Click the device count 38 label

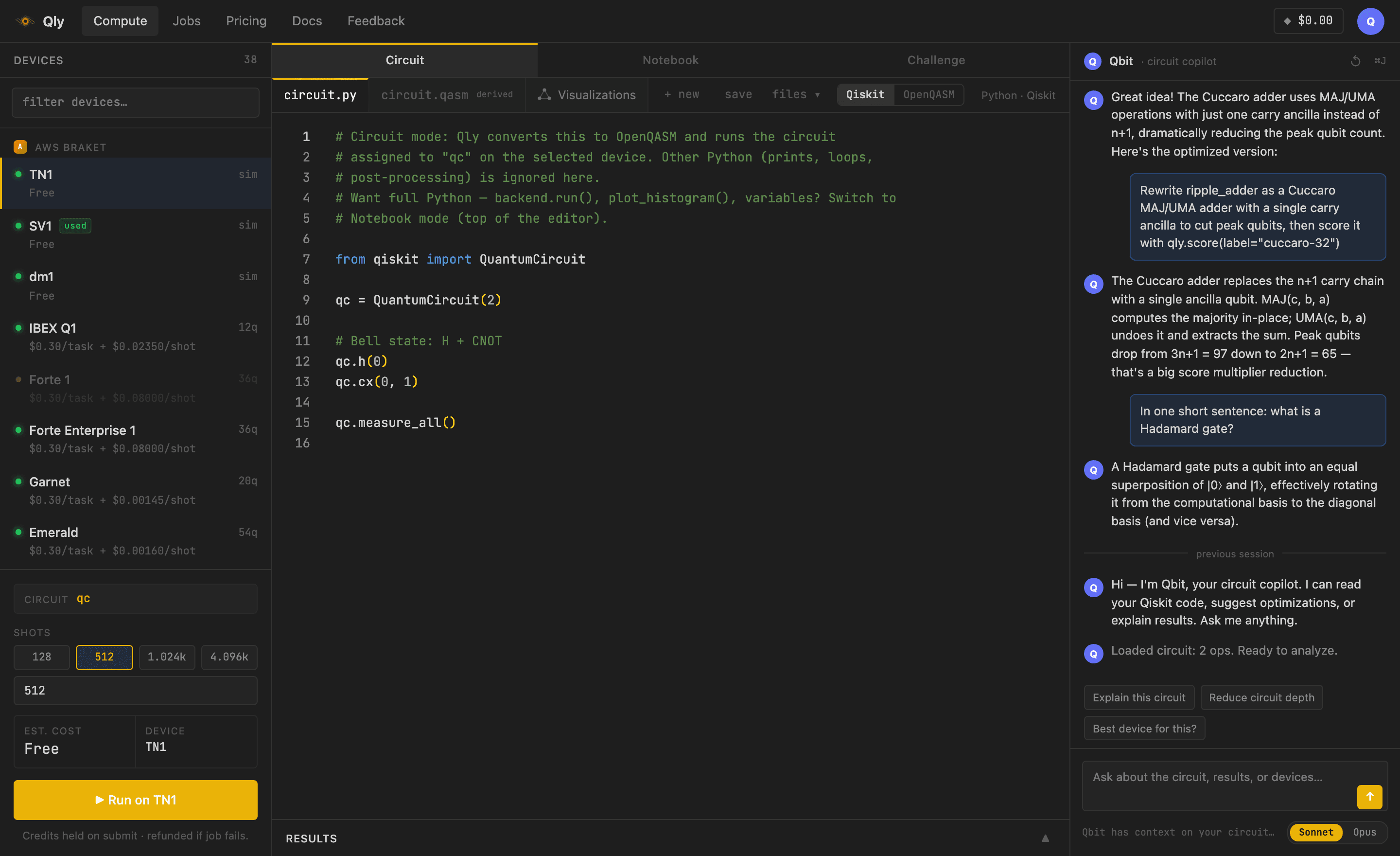coord(250,60)
